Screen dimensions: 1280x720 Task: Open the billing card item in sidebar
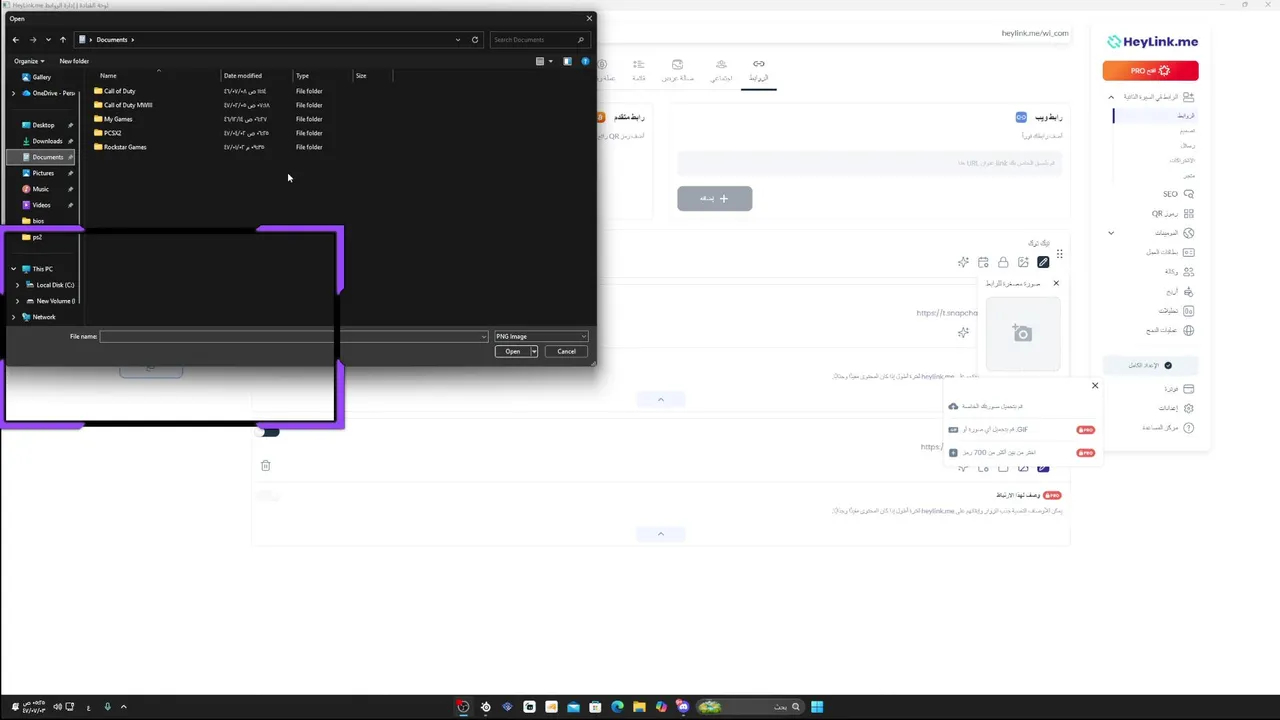tap(1178, 389)
